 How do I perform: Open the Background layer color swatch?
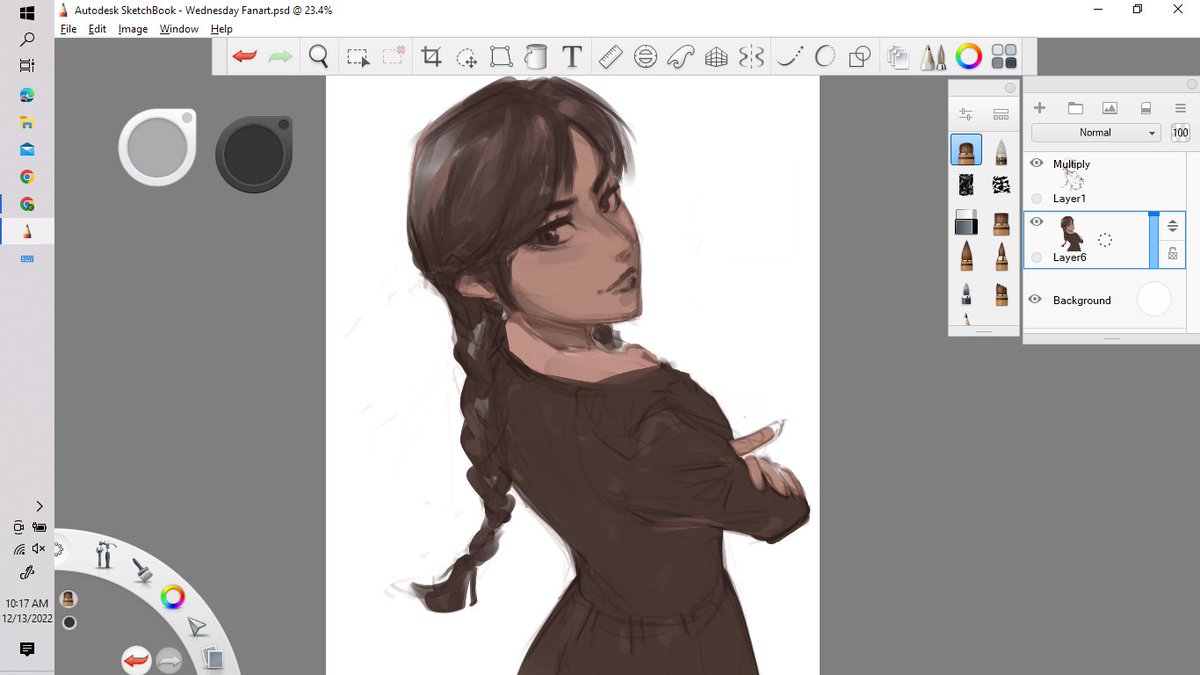point(1154,299)
